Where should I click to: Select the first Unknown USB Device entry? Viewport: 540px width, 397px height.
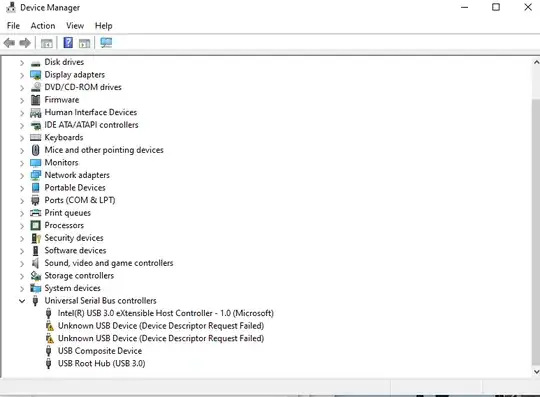point(161,326)
